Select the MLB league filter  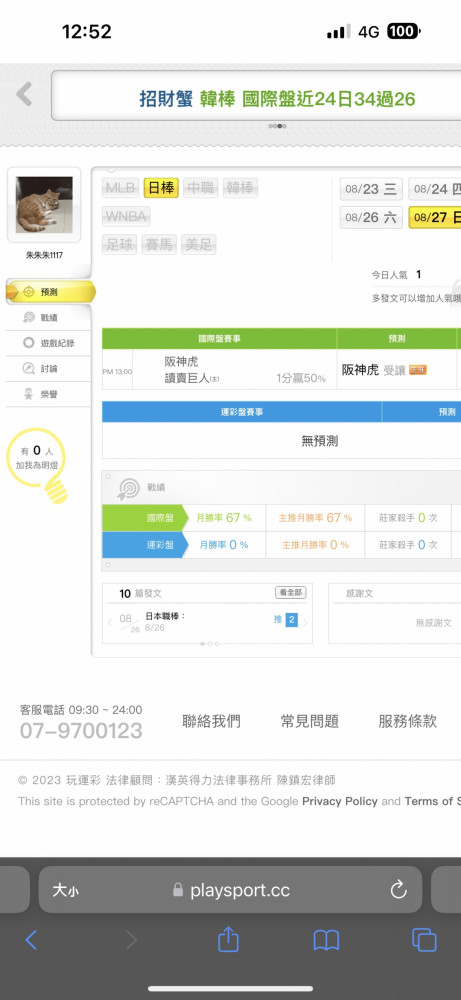[x=121, y=188]
